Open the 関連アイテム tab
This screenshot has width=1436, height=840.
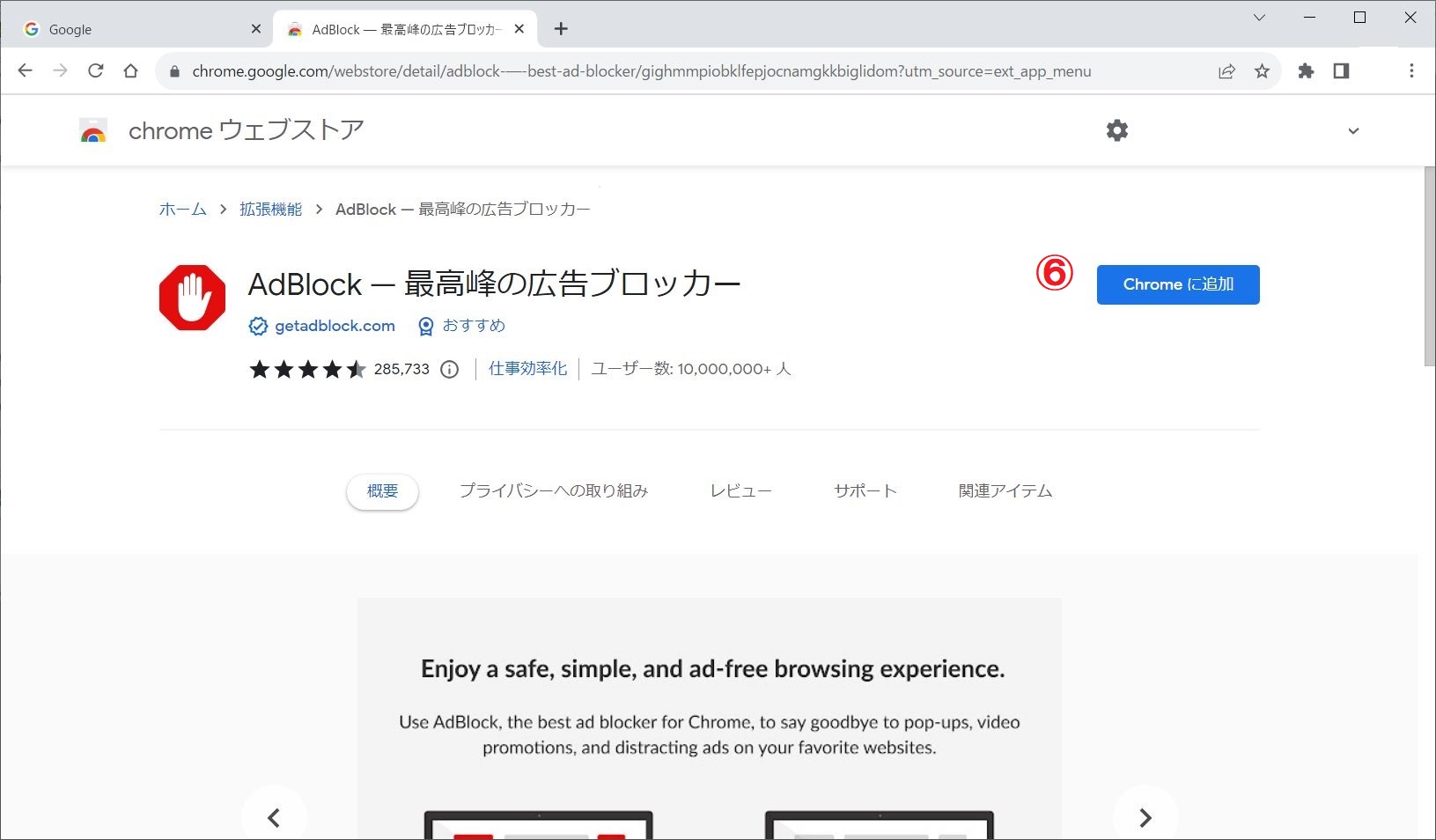coord(1005,491)
